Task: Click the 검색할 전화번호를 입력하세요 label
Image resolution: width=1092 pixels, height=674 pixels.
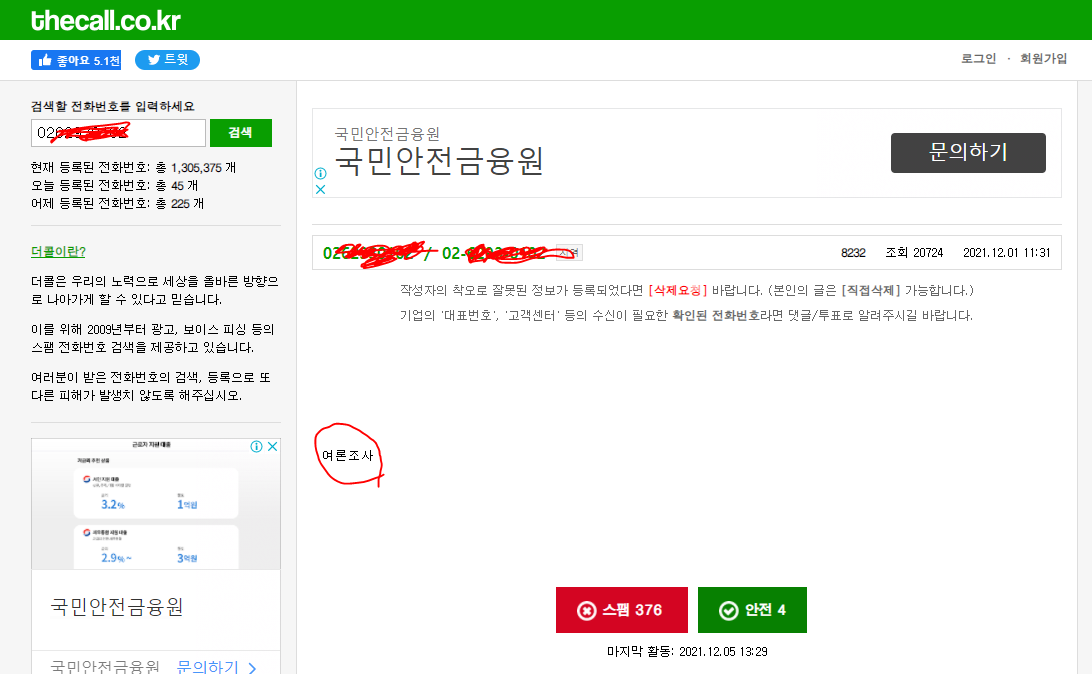Action: (113, 107)
